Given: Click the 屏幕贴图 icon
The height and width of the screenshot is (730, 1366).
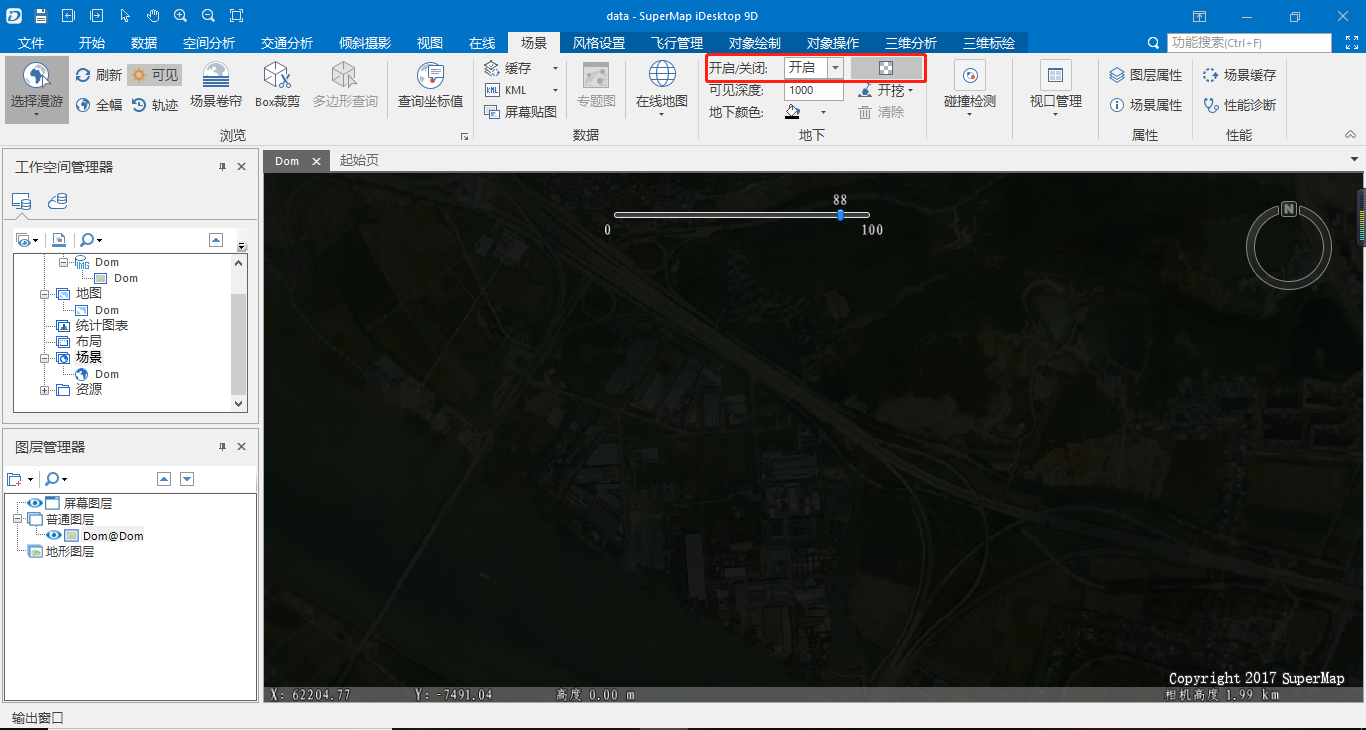Looking at the screenshot, I should pyautogui.click(x=492, y=112).
